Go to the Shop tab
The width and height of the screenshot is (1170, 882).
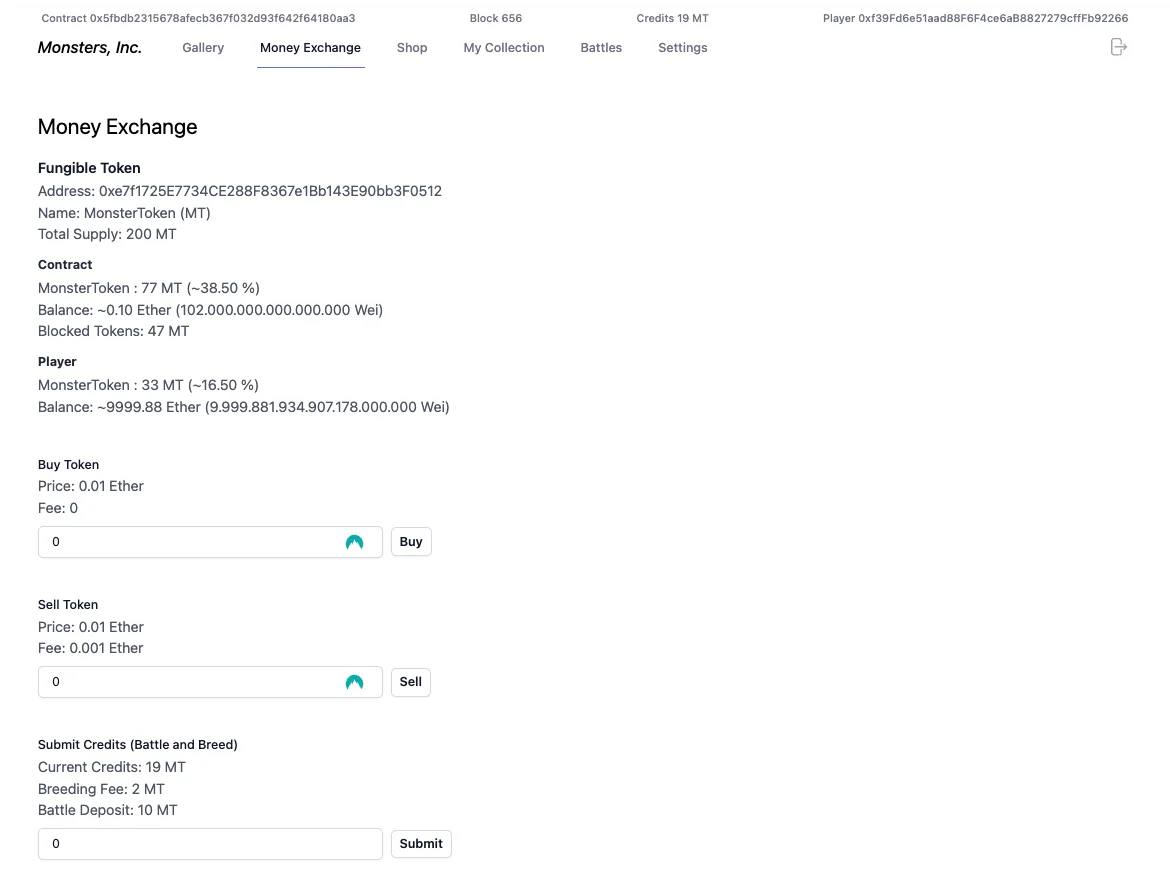tap(412, 48)
